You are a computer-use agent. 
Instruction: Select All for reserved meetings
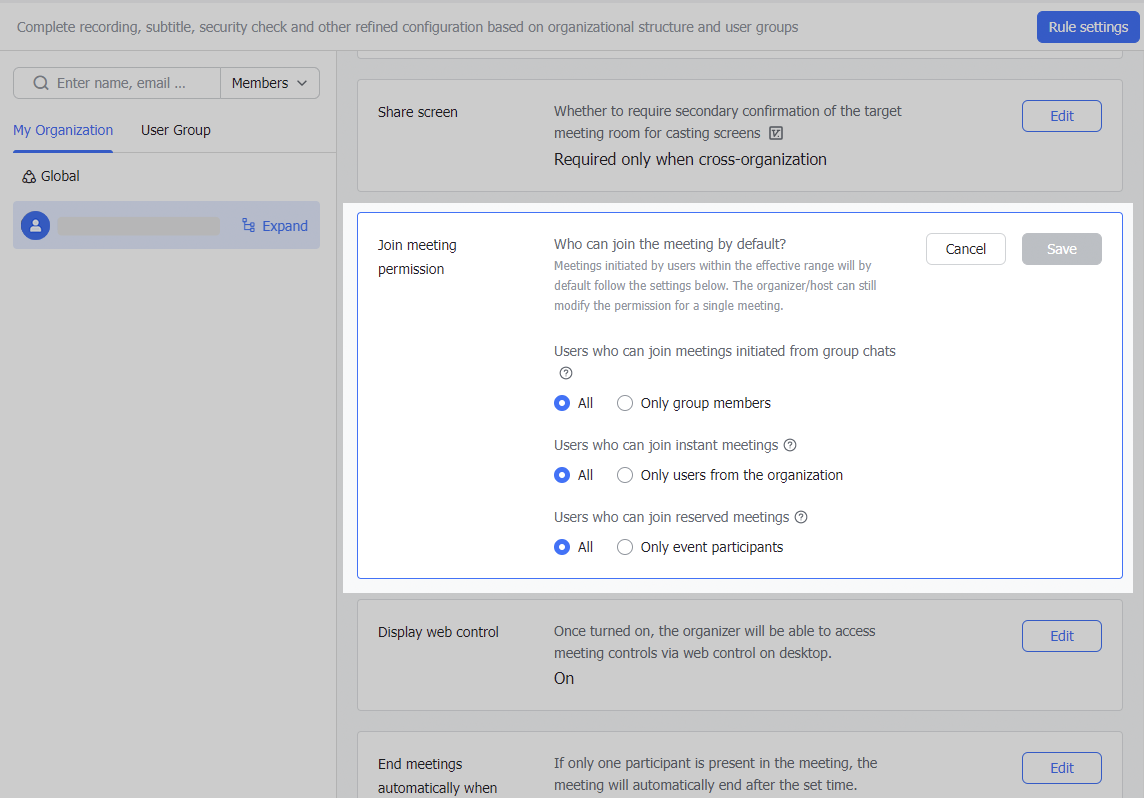coord(562,547)
